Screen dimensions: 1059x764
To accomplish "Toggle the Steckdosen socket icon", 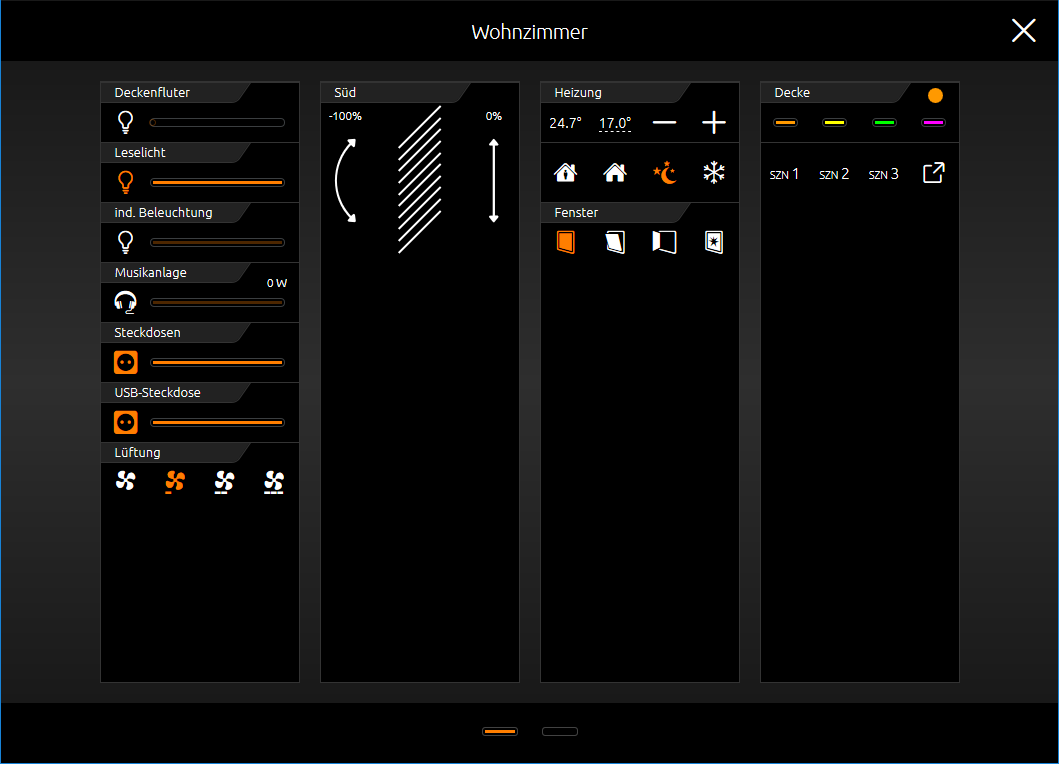I will [x=126, y=363].
